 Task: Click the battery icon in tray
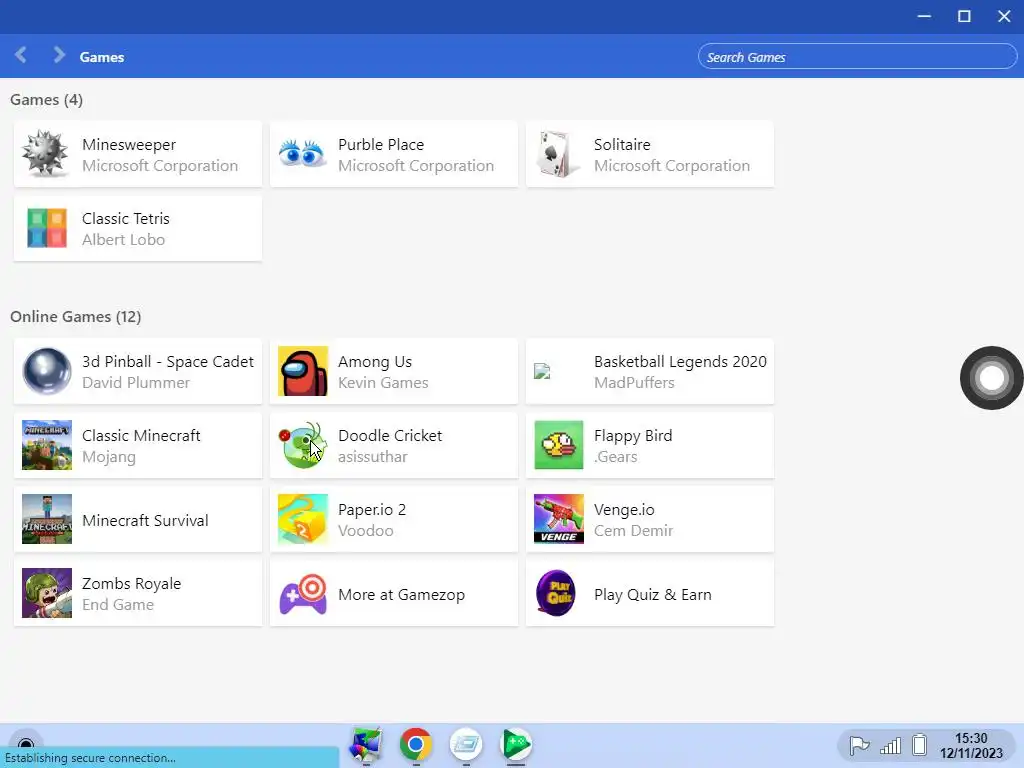920,744
